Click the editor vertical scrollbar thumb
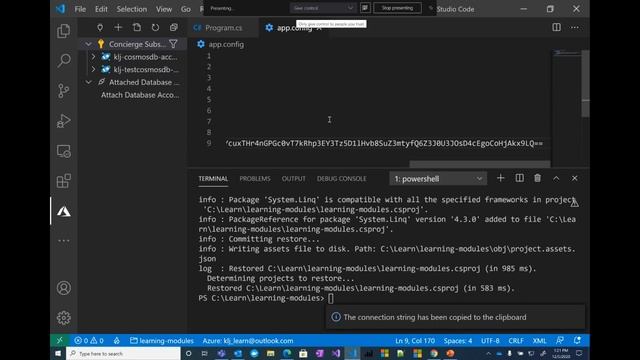 coord(586,83)
